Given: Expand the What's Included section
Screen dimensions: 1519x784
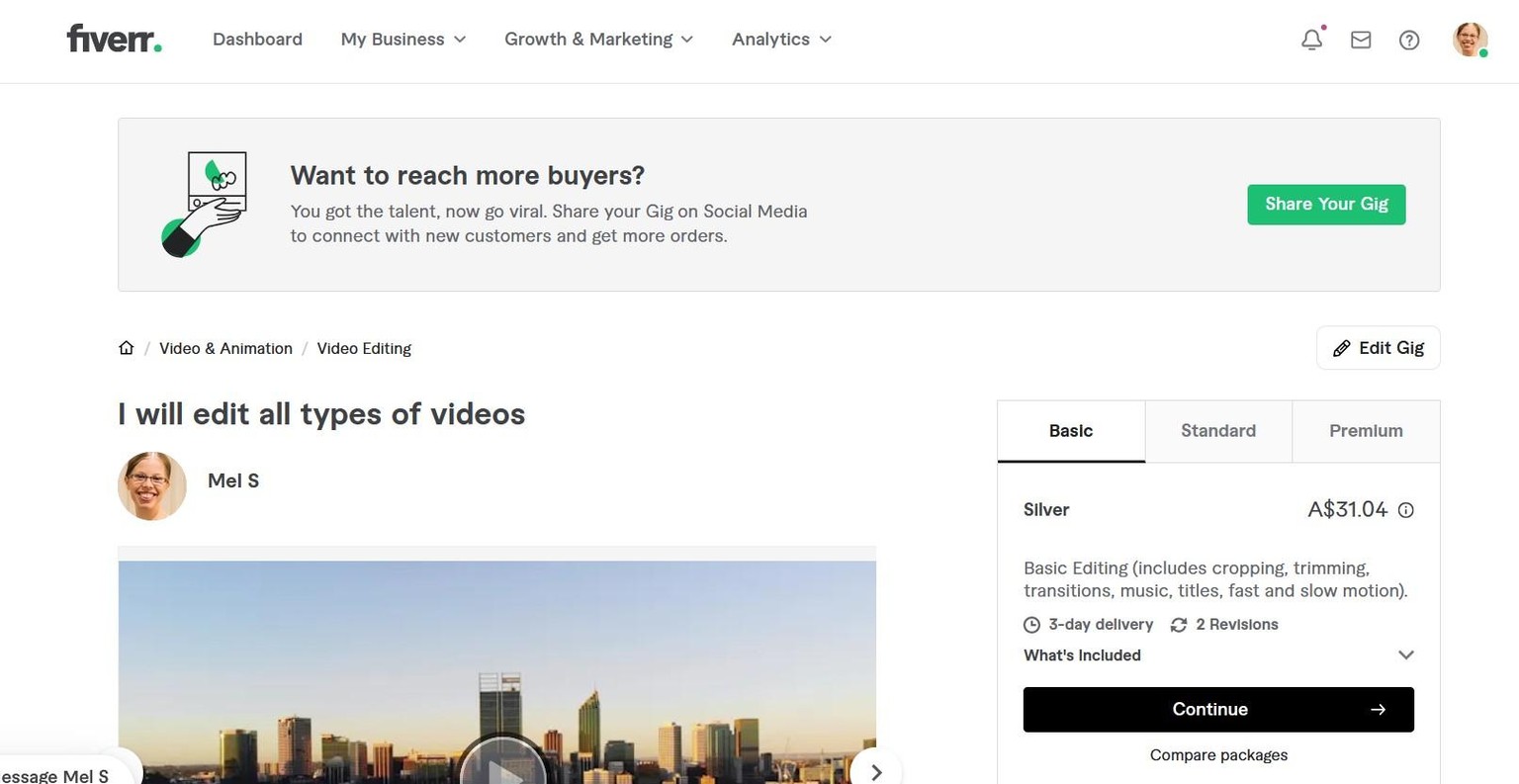Looking at the screenshot, I should [x=1218, y=655].
